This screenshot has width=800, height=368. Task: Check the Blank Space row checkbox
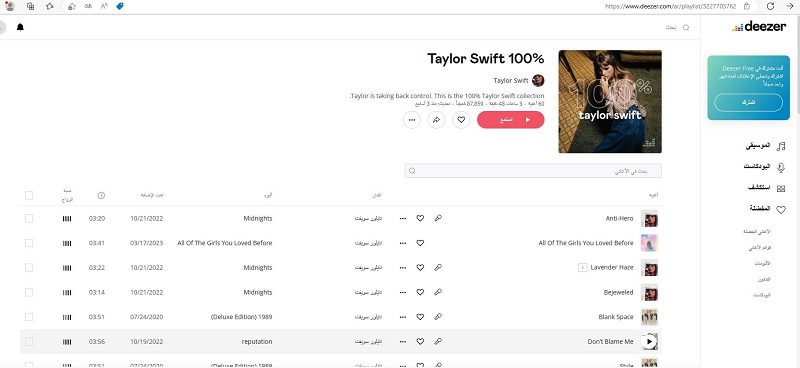click(x=29, y=317)
